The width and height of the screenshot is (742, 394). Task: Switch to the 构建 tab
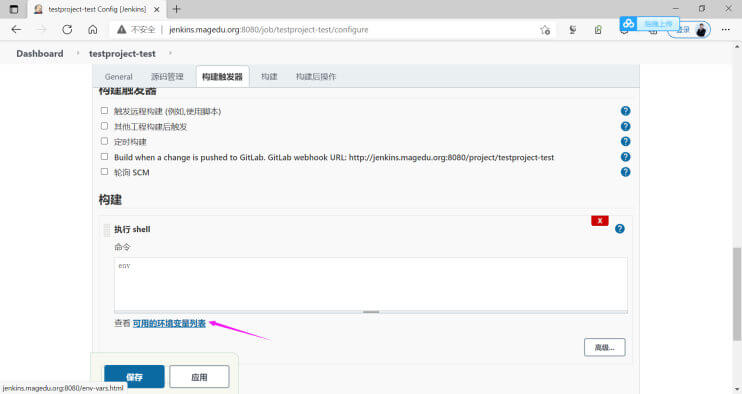pyautogui.click(x=269, y=77)
